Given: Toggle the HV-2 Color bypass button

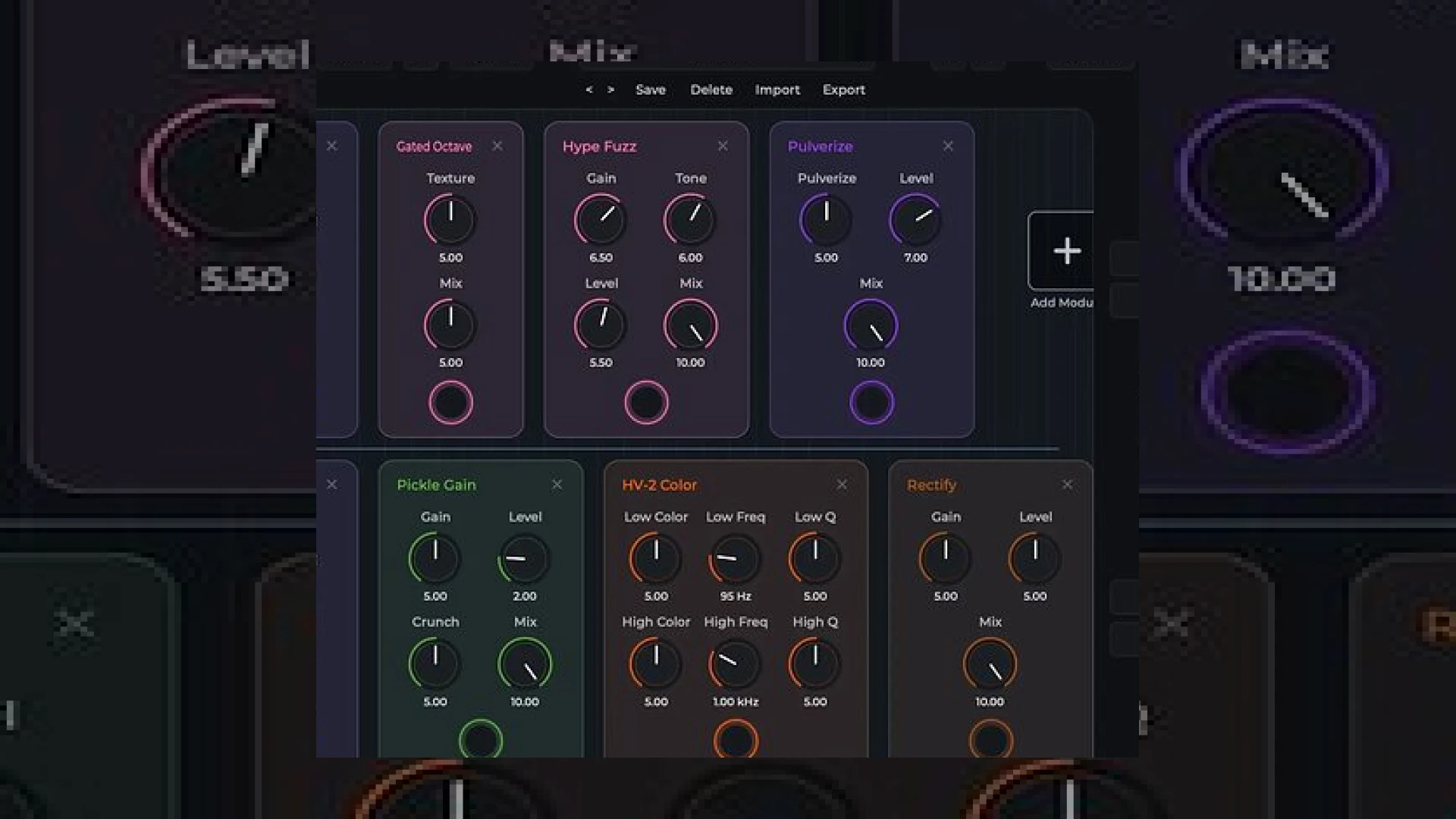Looking at the screenshot, I should [736, 739].
